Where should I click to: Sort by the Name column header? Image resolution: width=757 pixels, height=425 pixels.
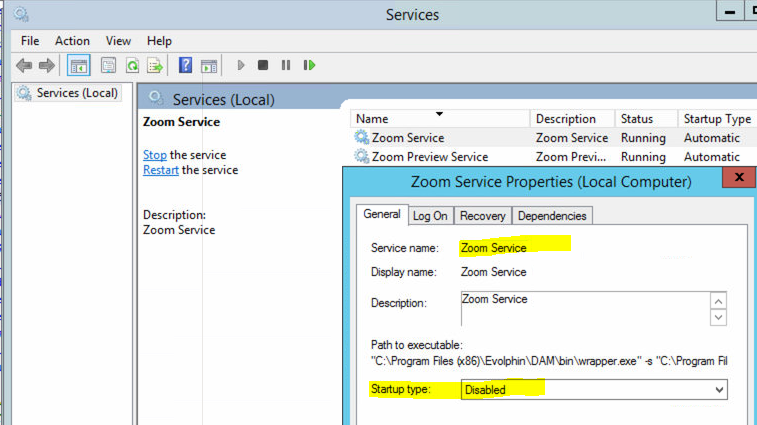point(440,119)
